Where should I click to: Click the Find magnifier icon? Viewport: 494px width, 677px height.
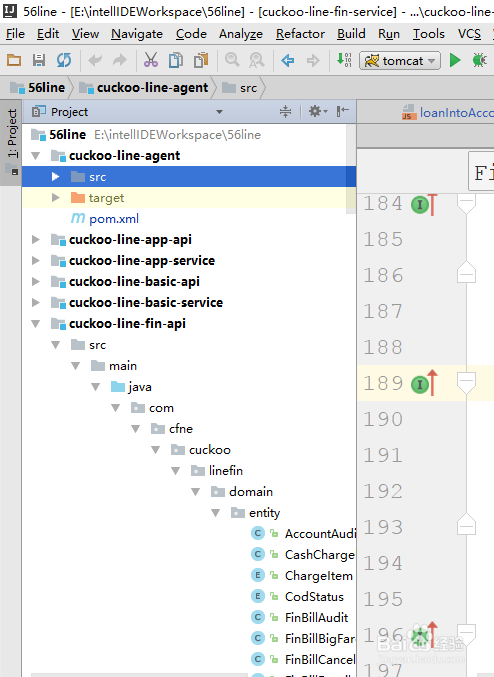232,60
